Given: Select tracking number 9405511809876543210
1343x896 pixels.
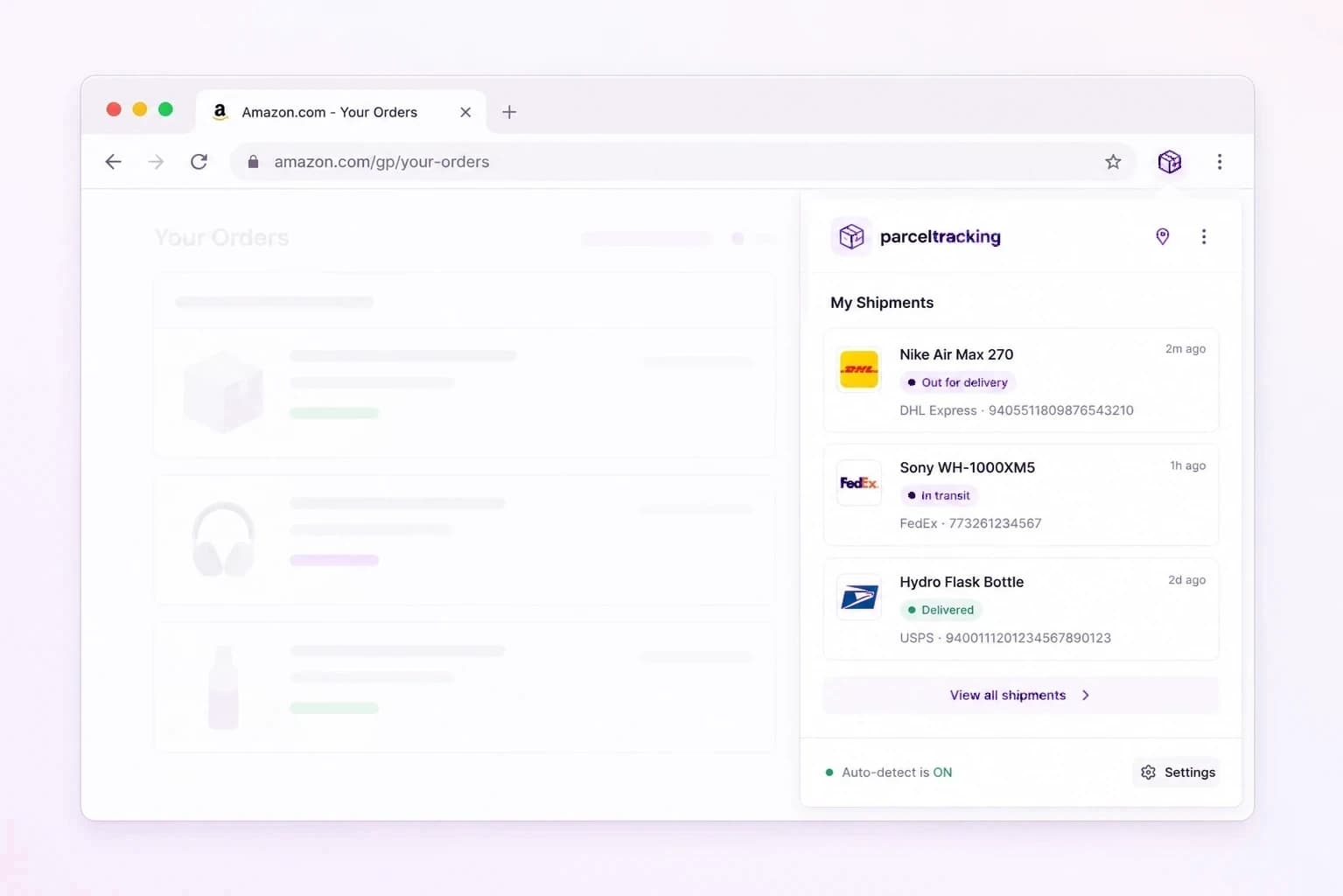Looking at the screenshot, I should click(x=1061, y=410).
